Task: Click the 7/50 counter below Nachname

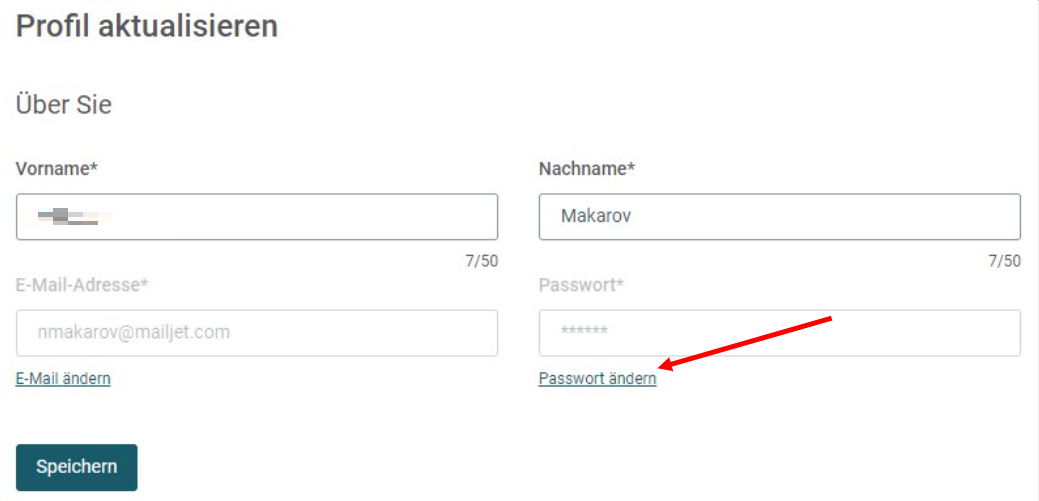Action: tap(1005, 261)
